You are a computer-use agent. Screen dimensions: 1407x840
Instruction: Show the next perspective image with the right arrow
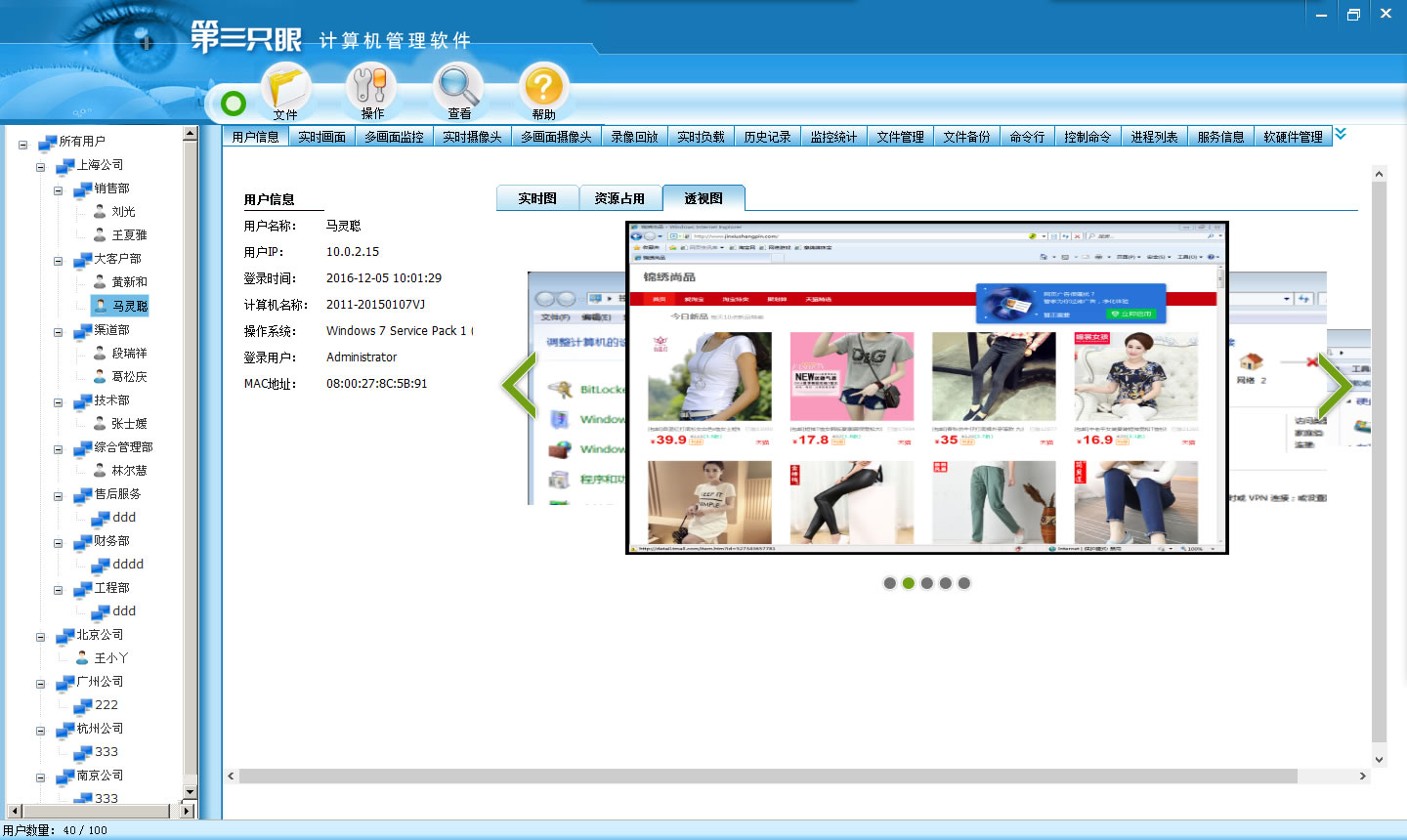click(1335, 386)
